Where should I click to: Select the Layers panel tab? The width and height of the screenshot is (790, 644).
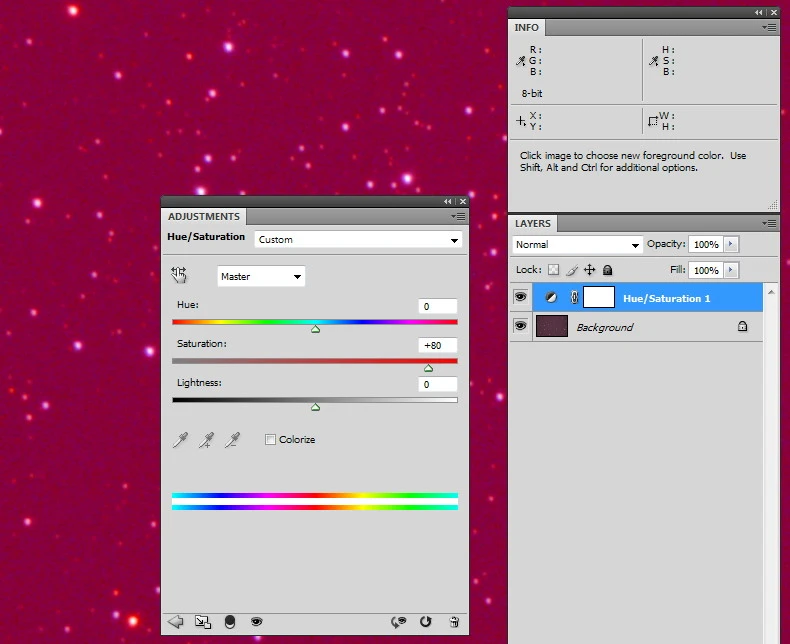pyautogui.click(x=533, y=224)
